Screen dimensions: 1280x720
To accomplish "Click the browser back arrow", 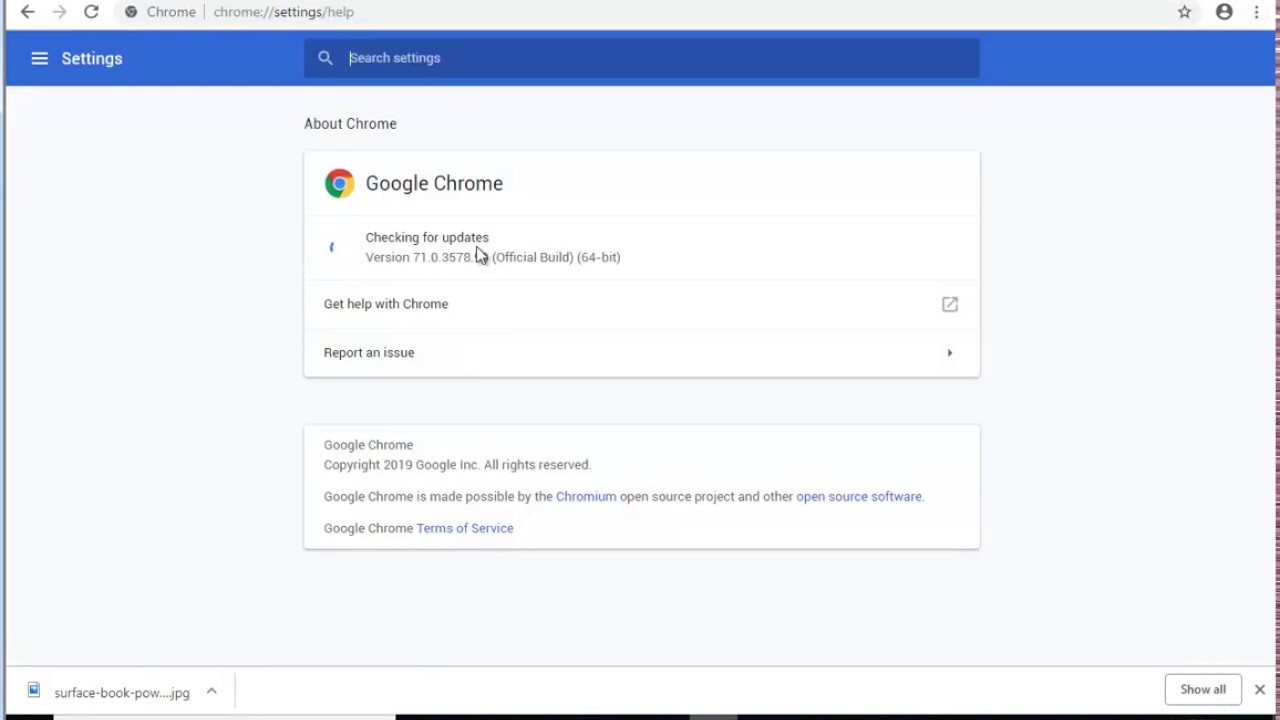I will pyautogui.click(x=28, y=12).
